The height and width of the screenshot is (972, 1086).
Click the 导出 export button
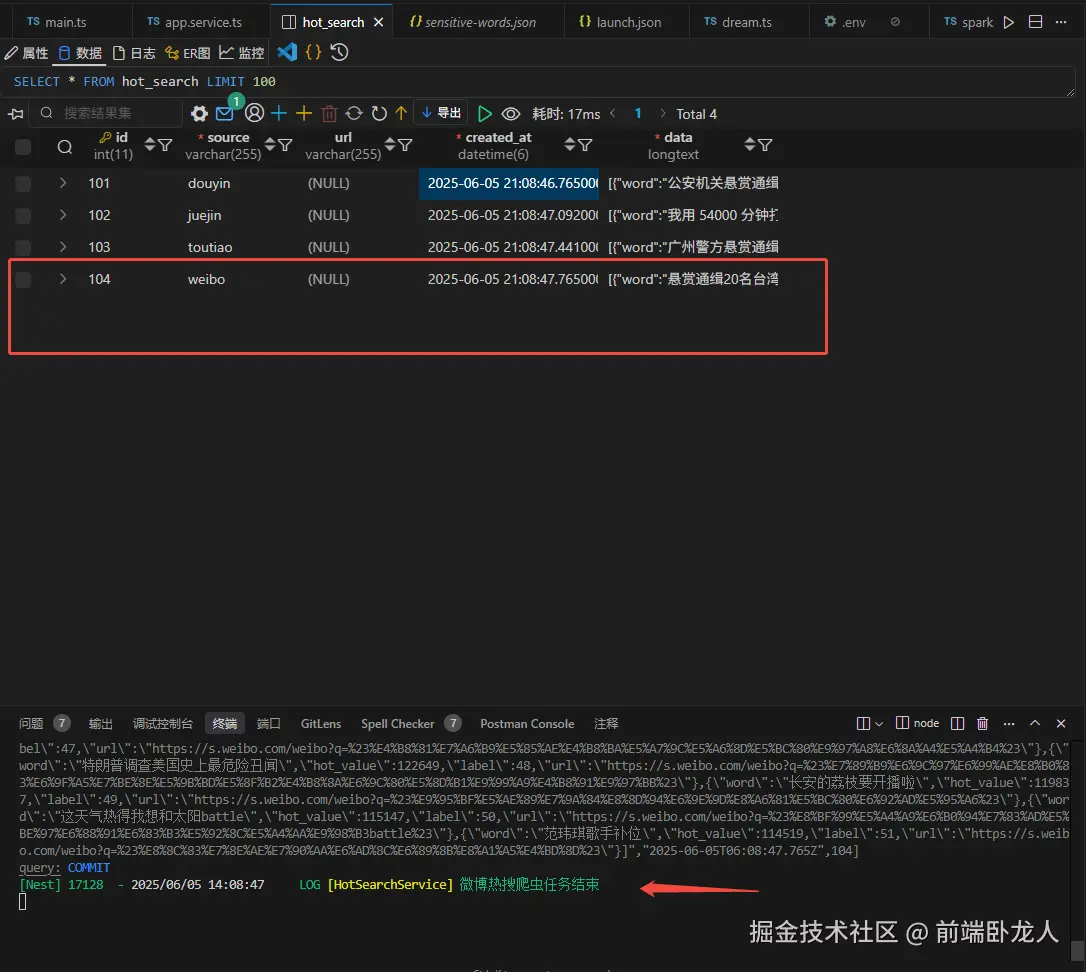[442, 113]
